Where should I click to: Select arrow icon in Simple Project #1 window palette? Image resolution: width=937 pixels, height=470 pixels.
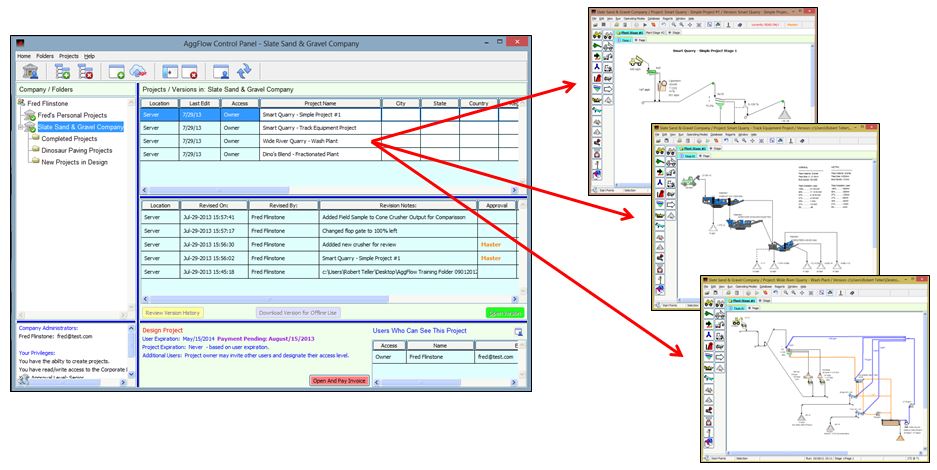pyautogui.click(x=608, y=88)
